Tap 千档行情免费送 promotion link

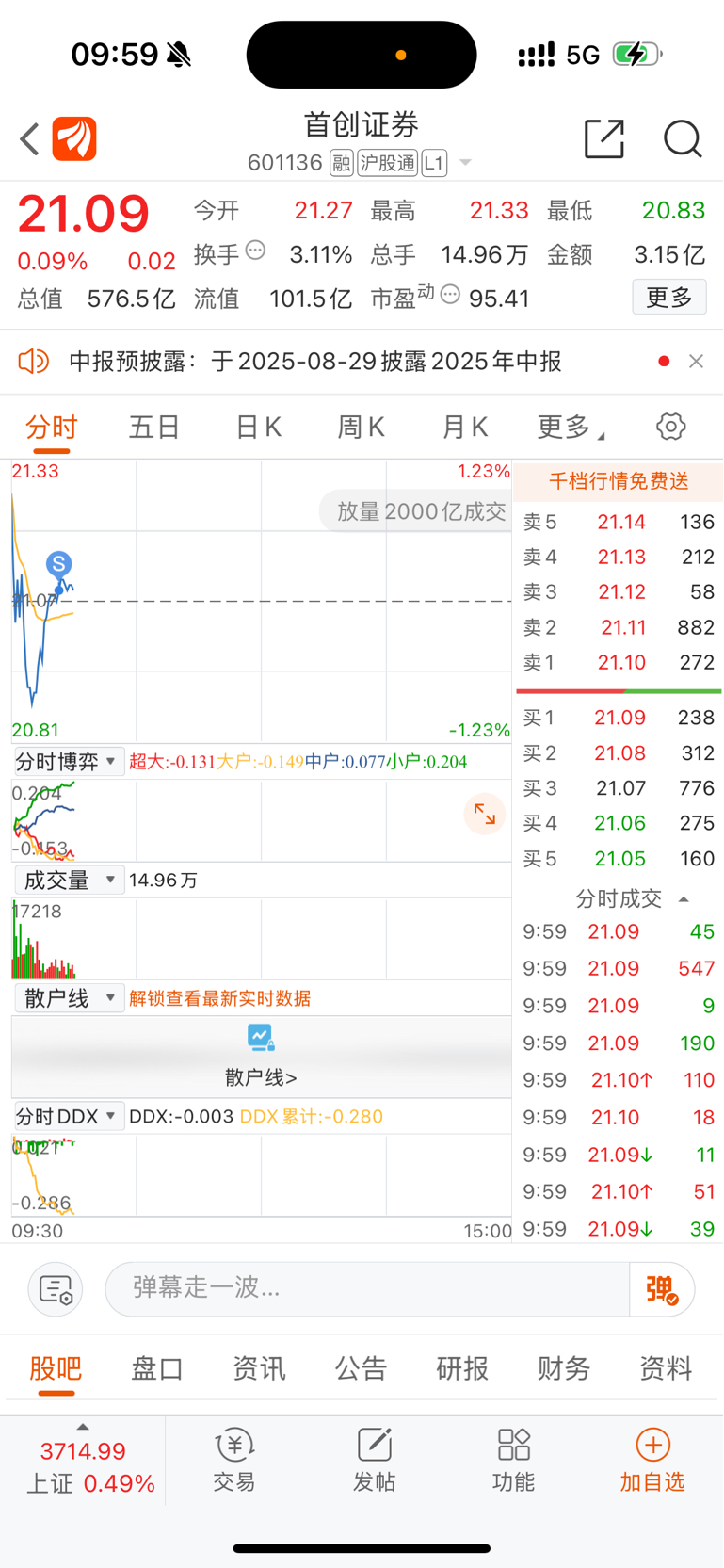619,481
